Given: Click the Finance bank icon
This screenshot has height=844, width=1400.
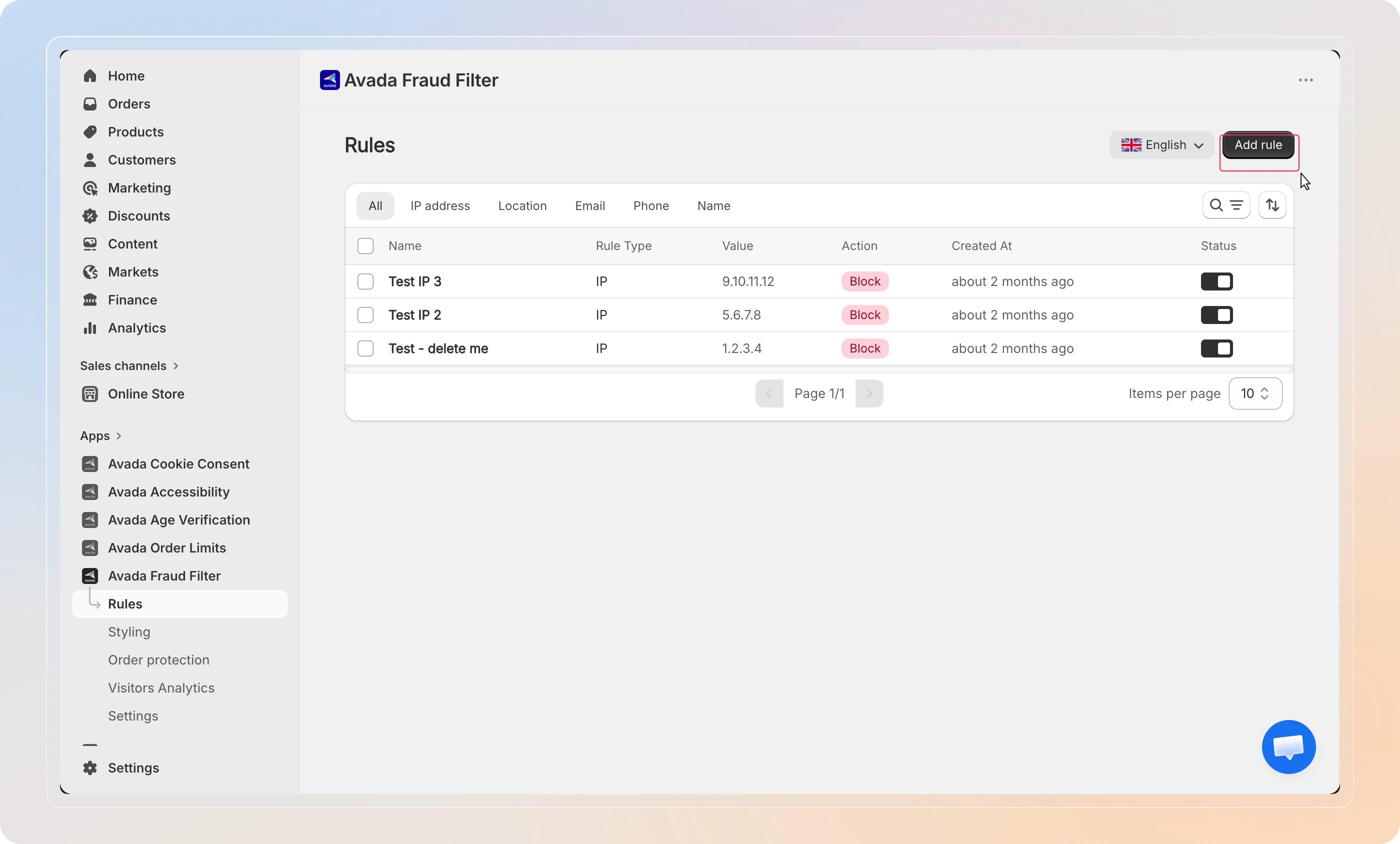Looking at the screenshot, I should tap(90, 300).
